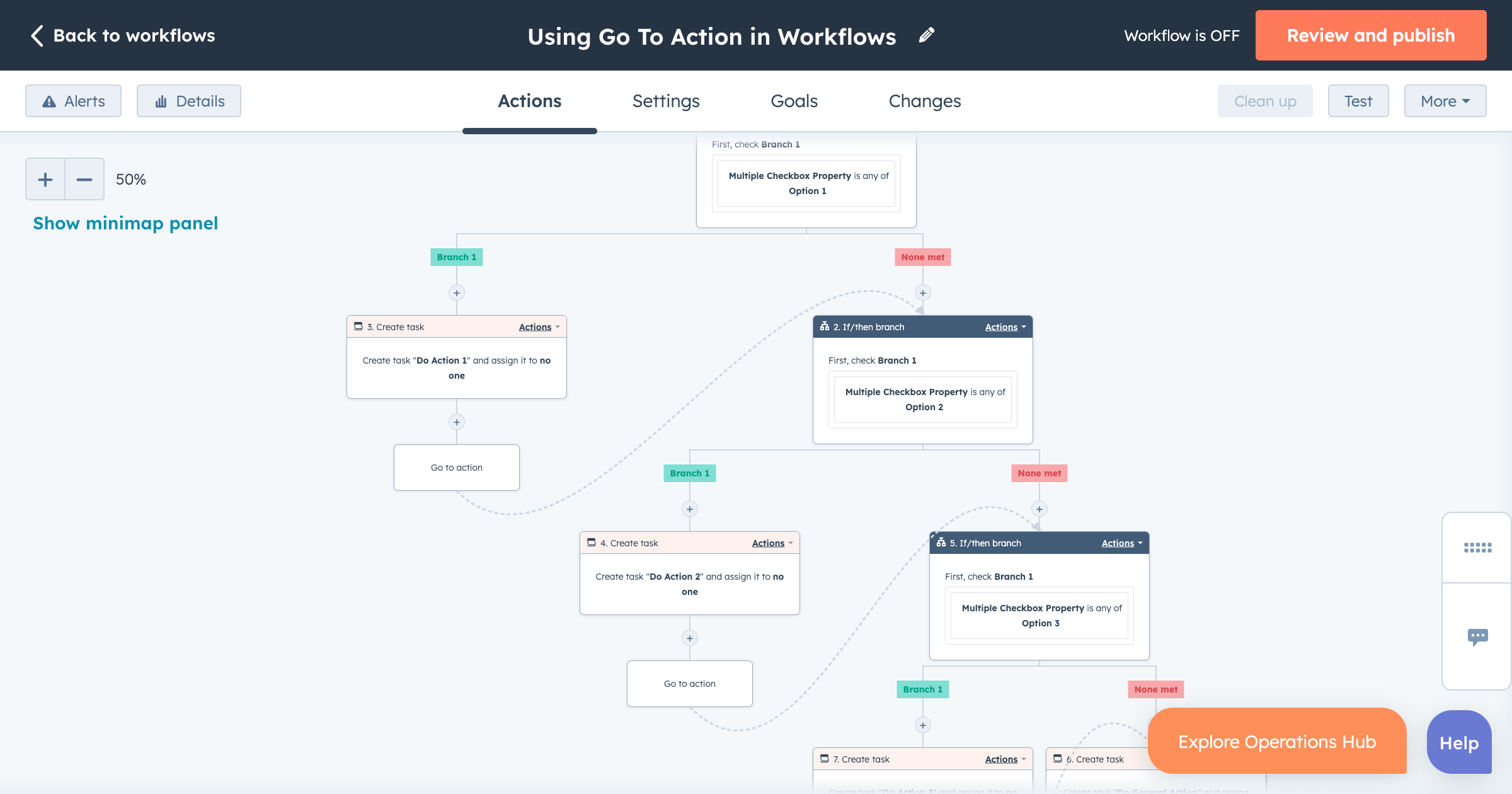Switch to the Settings tab

[665, 101]
